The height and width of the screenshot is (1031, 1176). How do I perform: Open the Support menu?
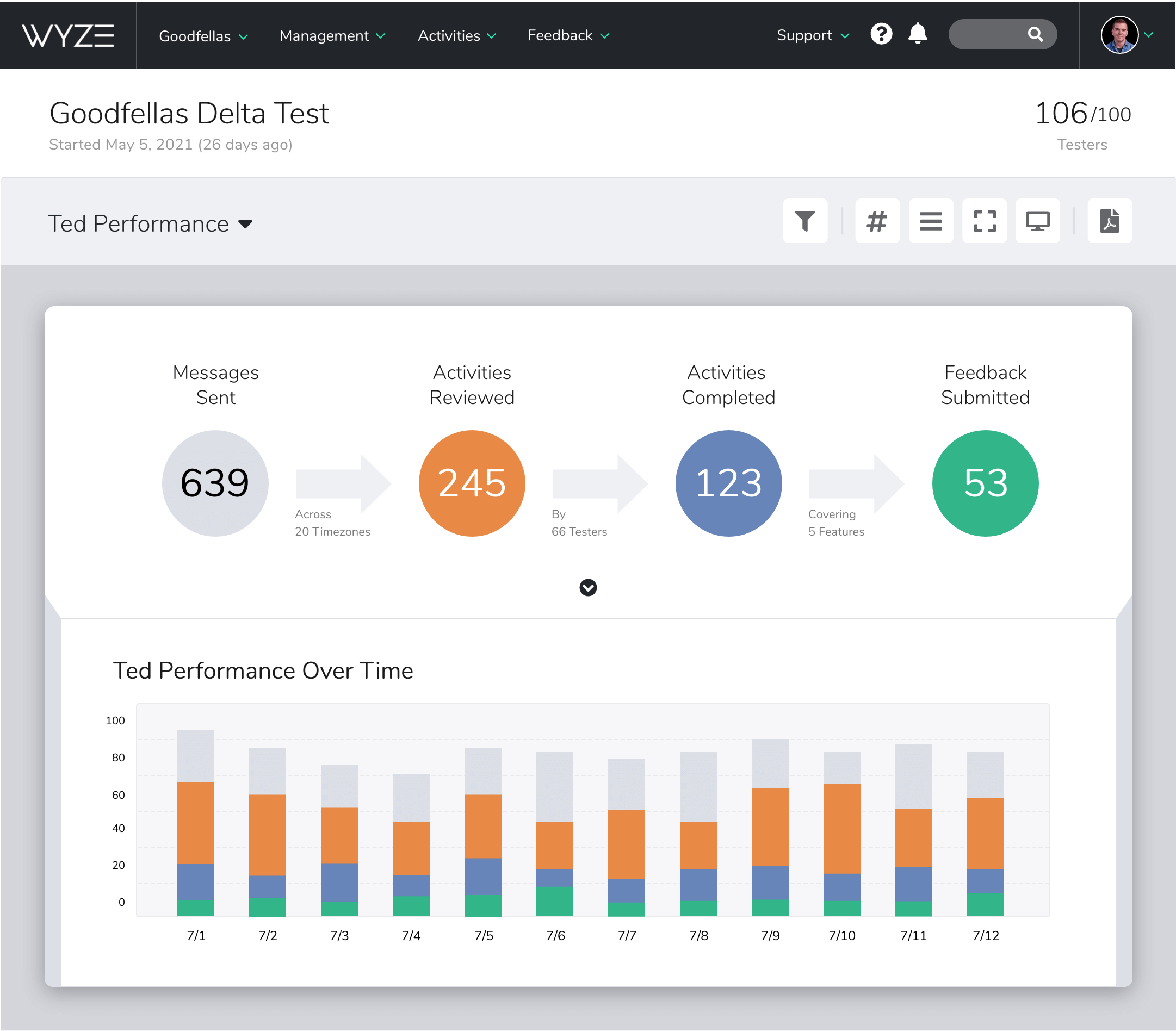811,35
